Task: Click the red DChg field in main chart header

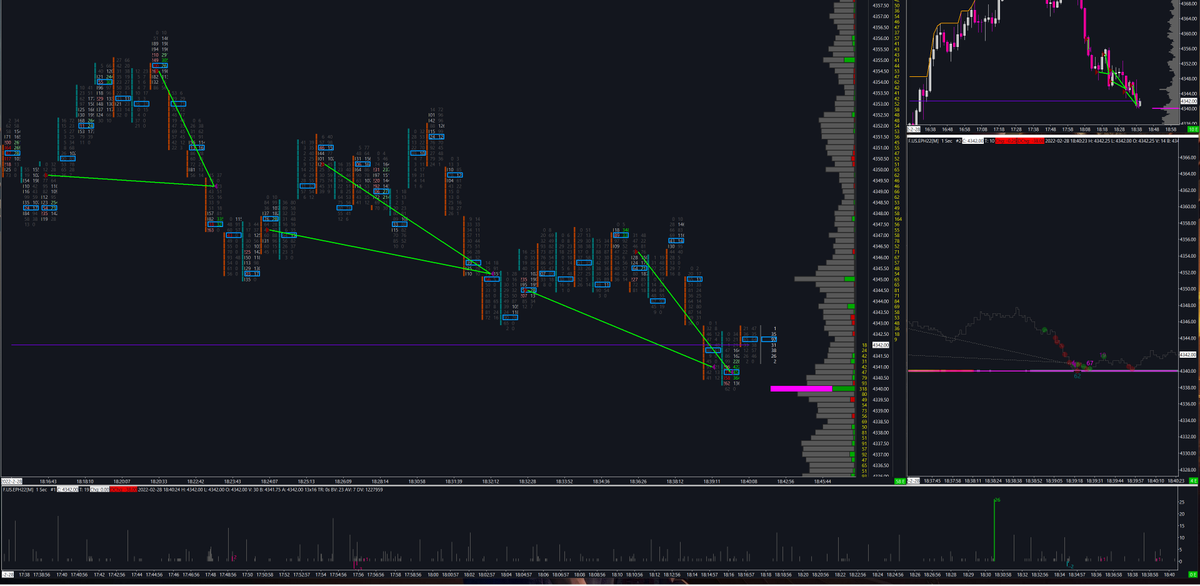Action: [123, 490]
